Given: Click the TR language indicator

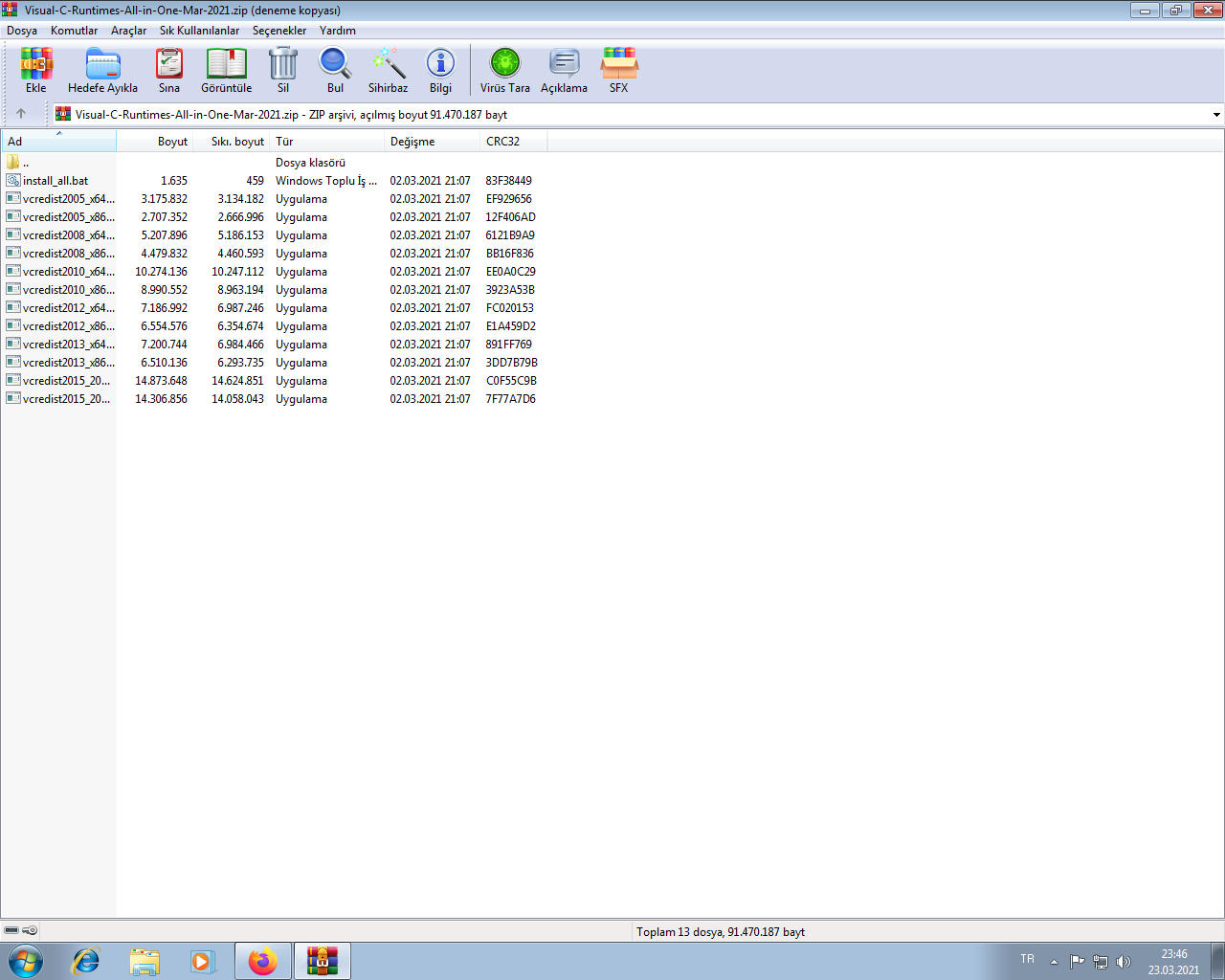Looking at the screenshot, I should [x=1027, y=959].
